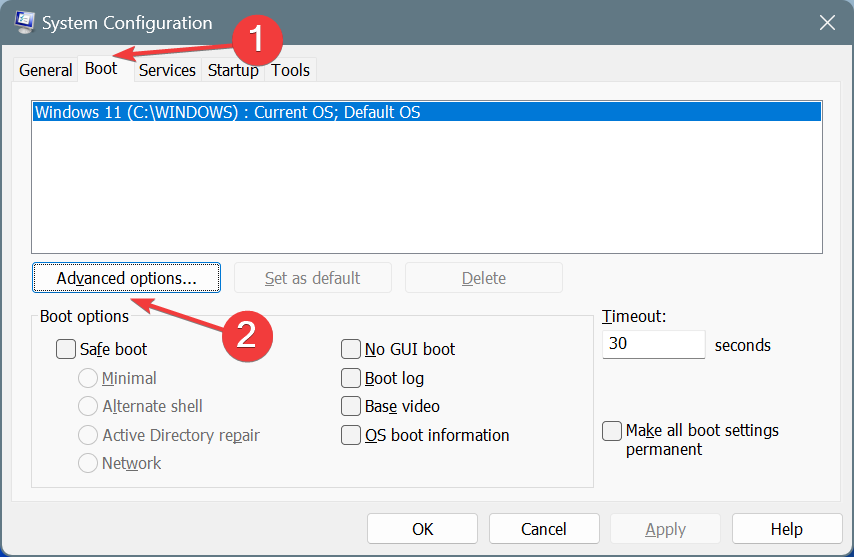Image resolution: width=854 pixels, height=557 pixels.
Task: Click the Boot tab
Action: click(101, 69)
